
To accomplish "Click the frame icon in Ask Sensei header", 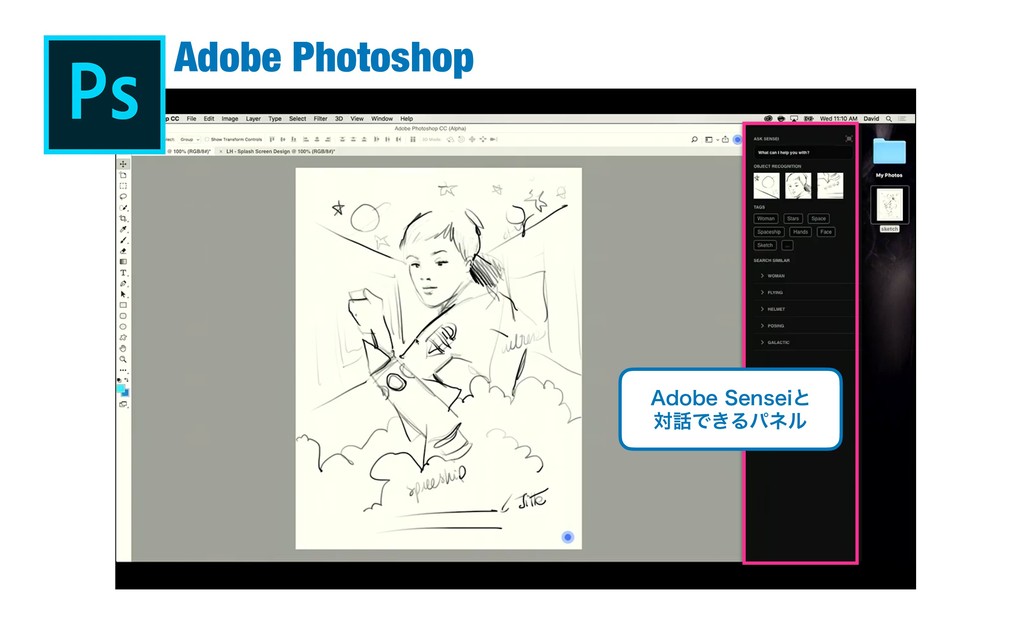I will tap(848, 138).
